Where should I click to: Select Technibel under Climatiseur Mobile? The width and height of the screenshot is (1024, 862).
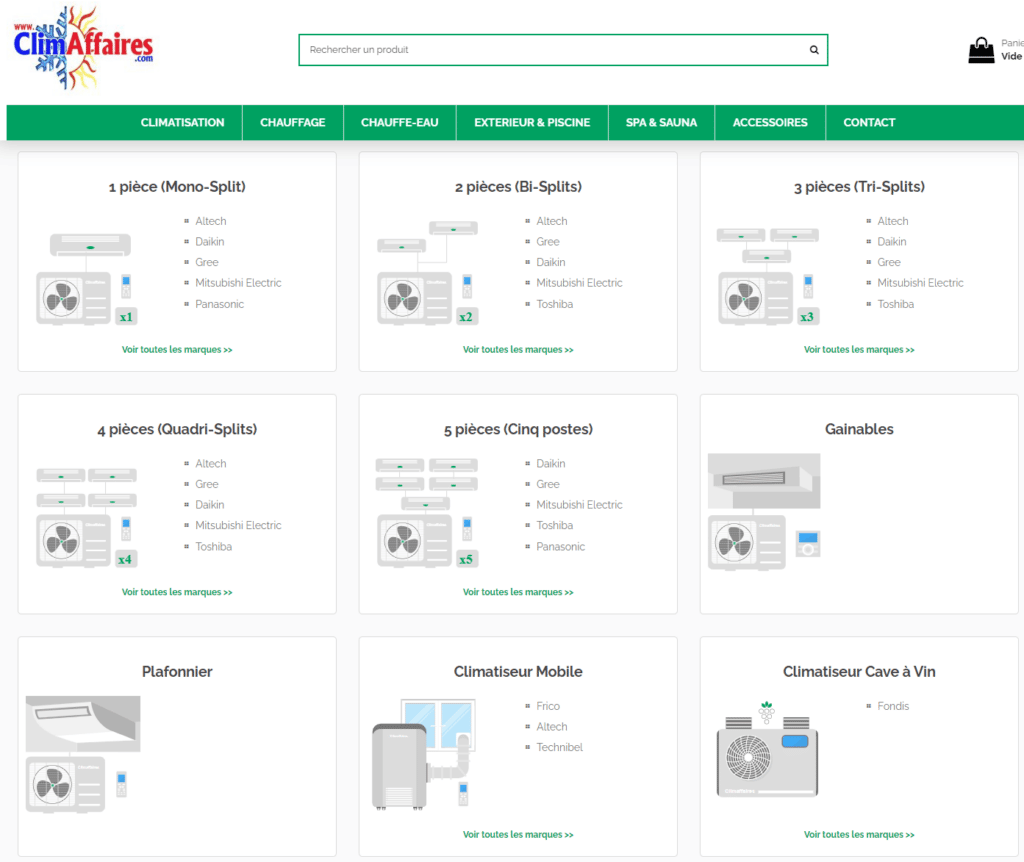(x=559, y=747)
